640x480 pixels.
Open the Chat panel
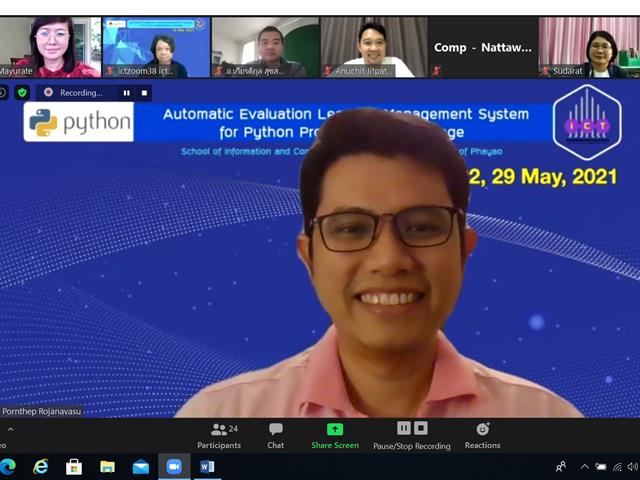[276, 436]
